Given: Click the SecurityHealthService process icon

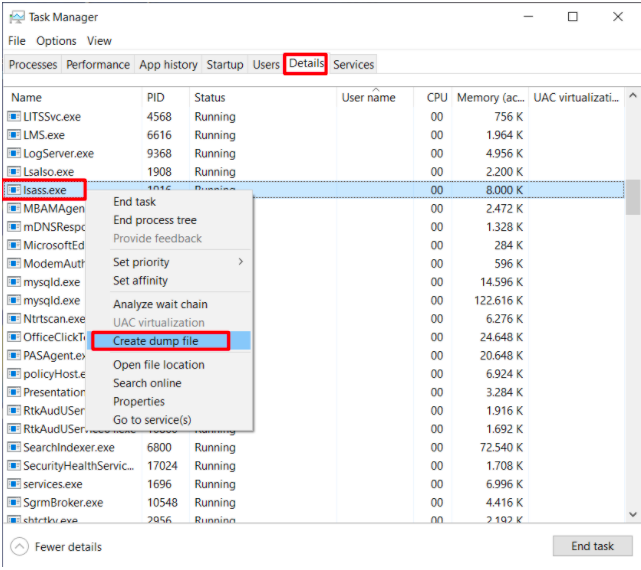Looking at the screenshot, I should (x=14, y=466).
